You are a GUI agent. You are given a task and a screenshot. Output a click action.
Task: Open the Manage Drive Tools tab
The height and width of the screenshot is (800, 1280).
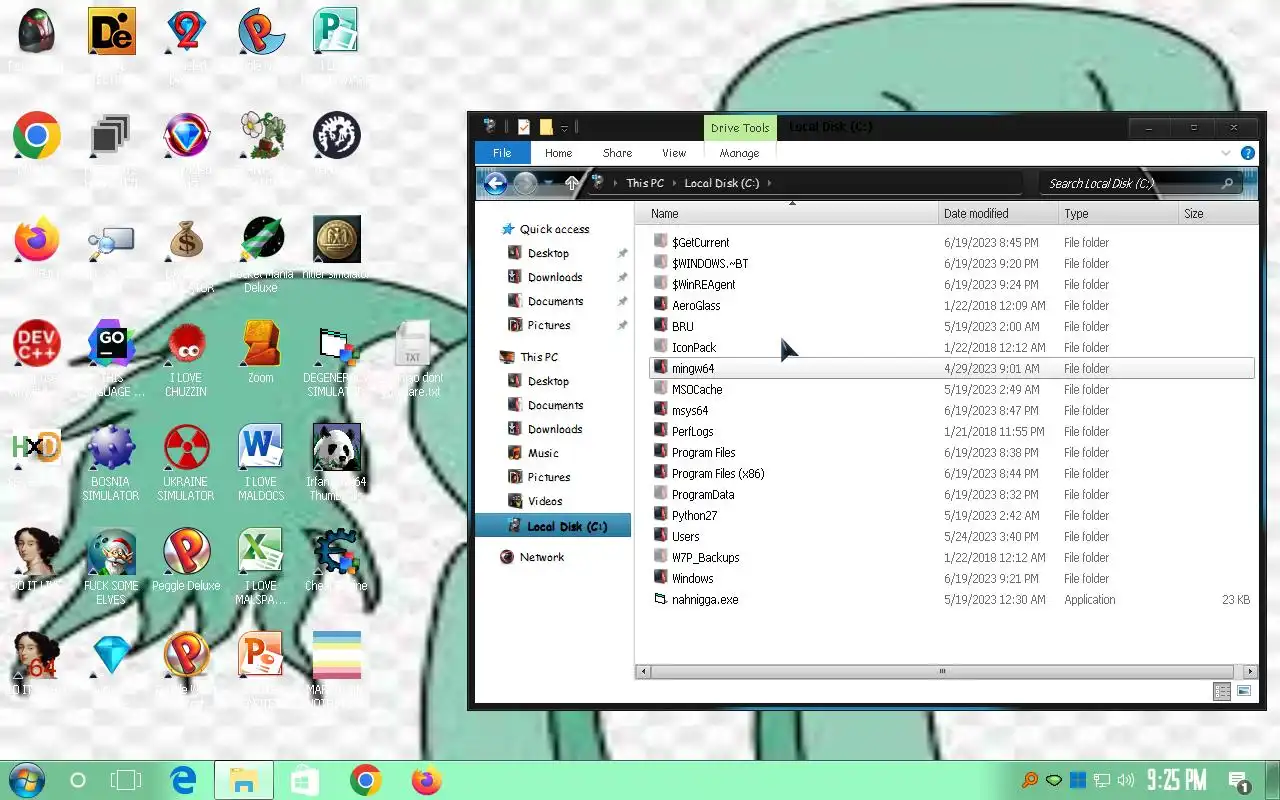(739, 153)
